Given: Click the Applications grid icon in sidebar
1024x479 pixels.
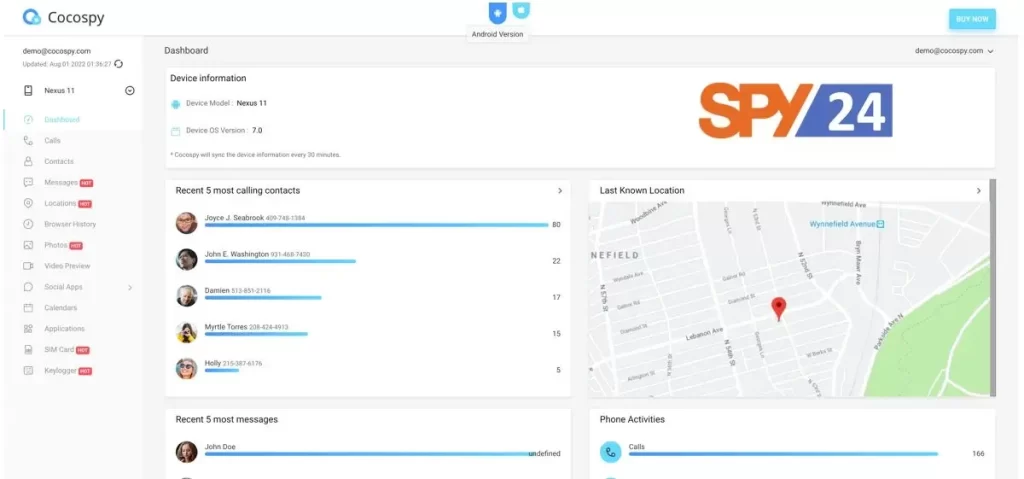Looking at the screenshot, I should 28,329.
